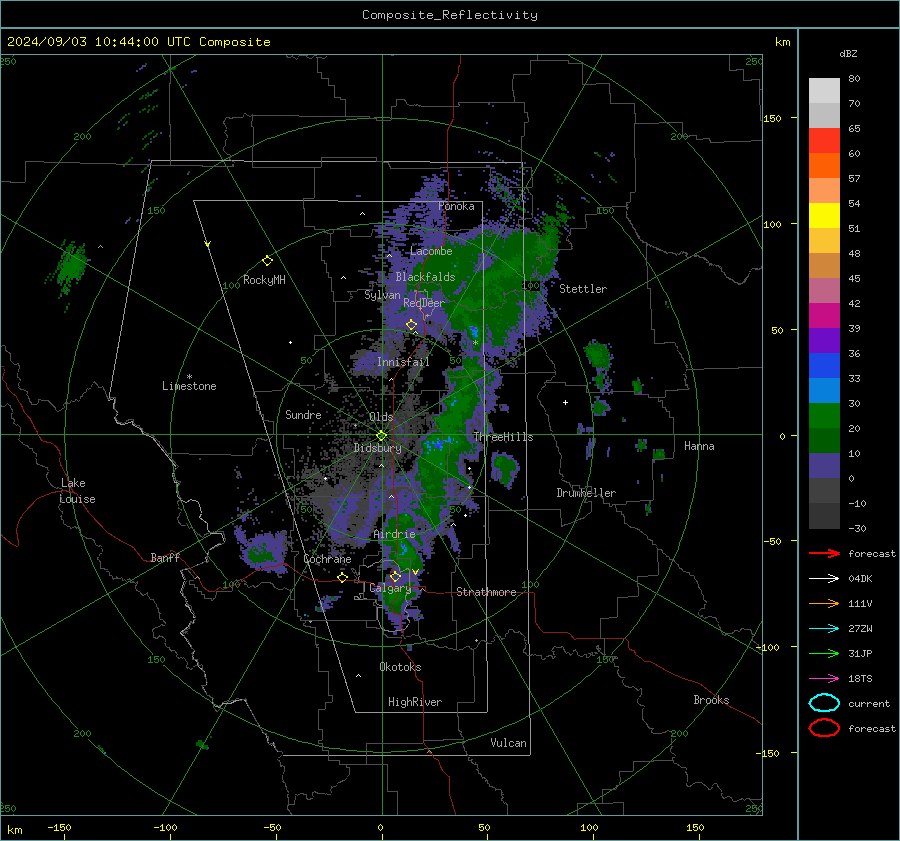The height and width of the screenshot is (841, 900).
Task: Click the Ponoka city label
Action: tap(456, 206)
